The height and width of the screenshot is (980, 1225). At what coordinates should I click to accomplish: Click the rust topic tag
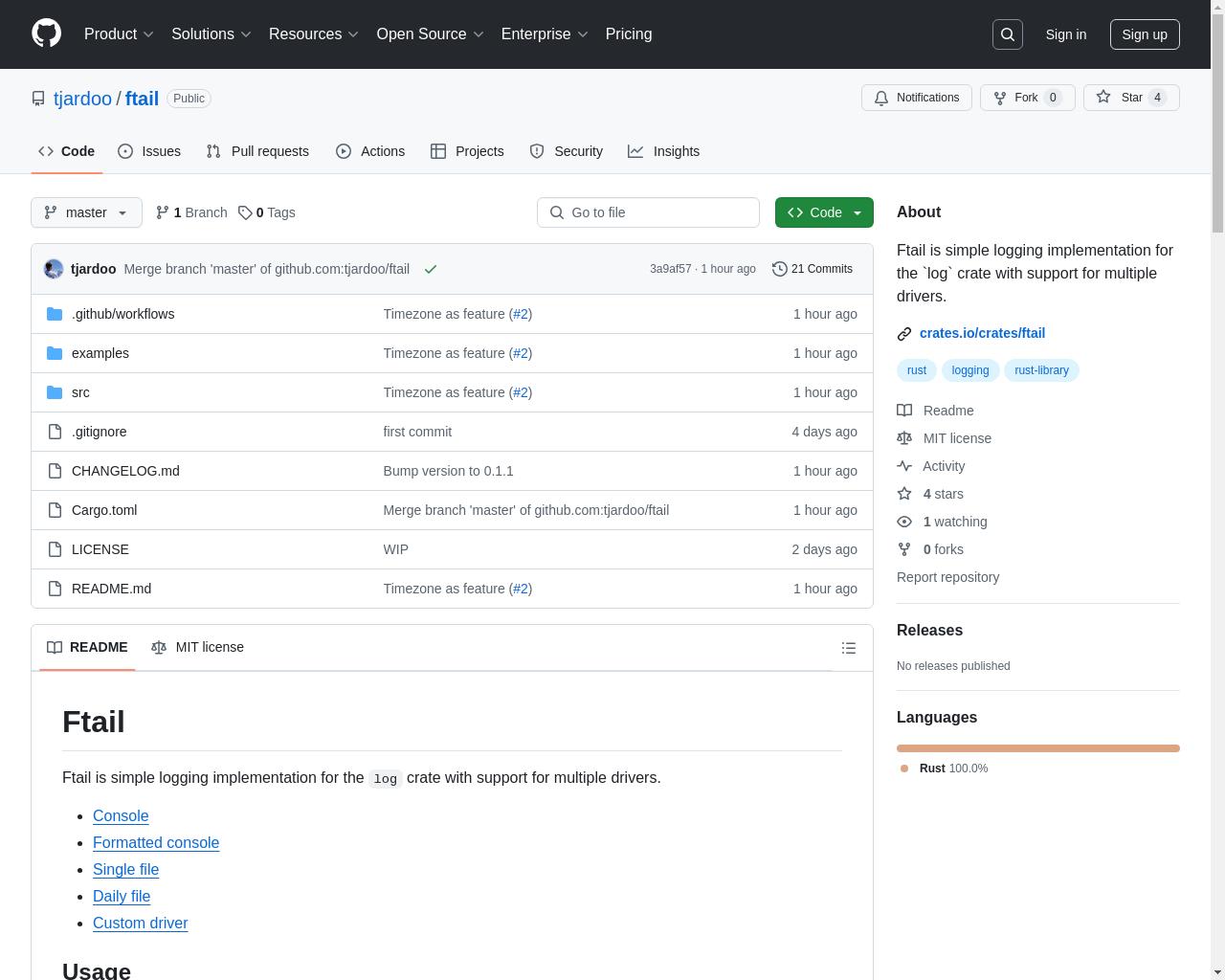tap(917, 370)
